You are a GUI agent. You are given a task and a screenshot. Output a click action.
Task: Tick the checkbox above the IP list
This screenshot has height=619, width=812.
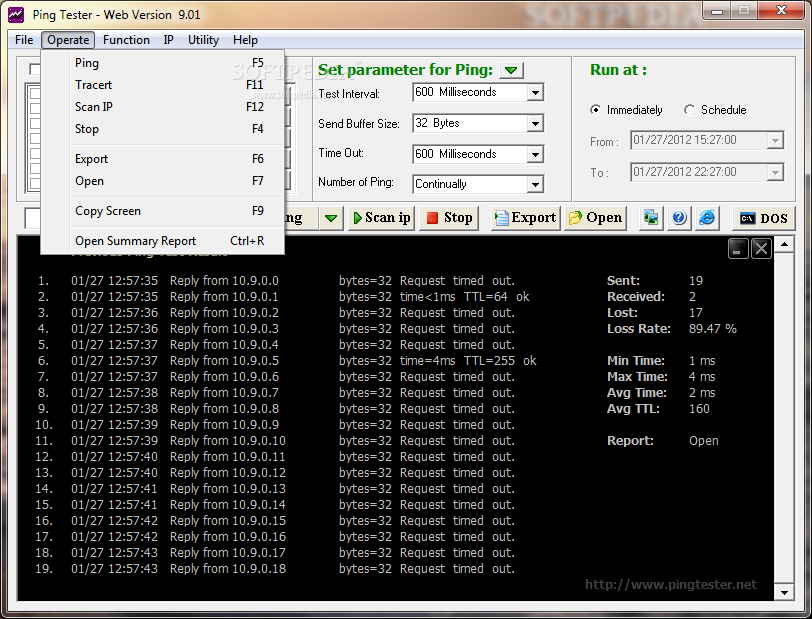(x=35, y=69)
